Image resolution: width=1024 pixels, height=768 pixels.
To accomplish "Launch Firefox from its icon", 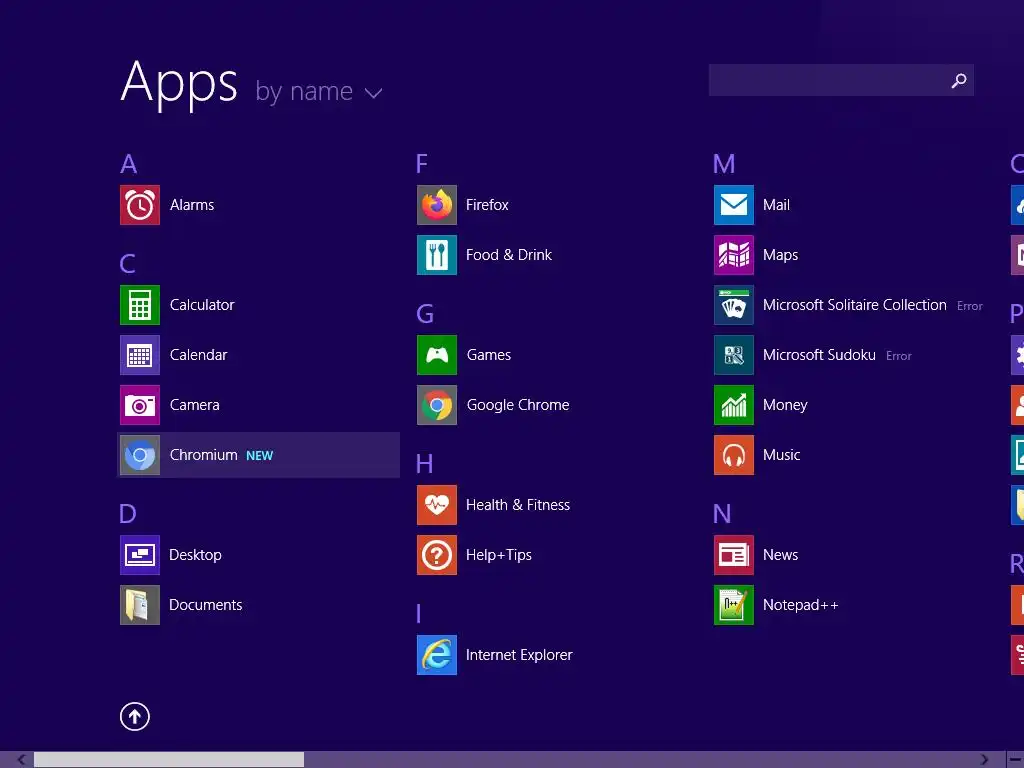I will tap(437, 205).
